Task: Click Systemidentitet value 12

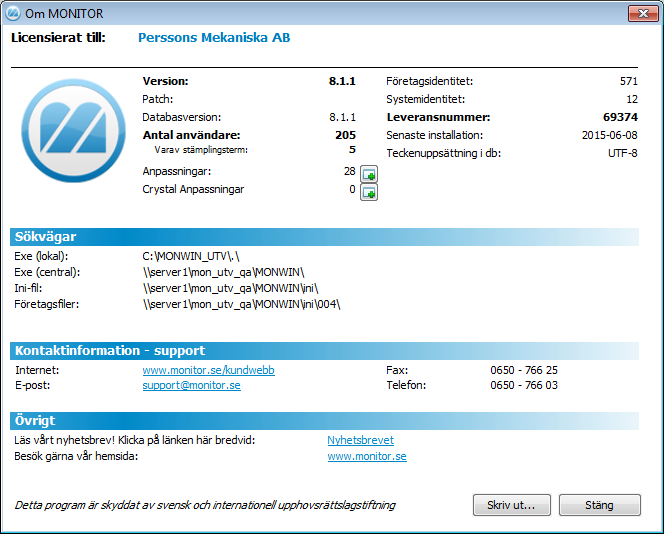Action: click(x=632, y=99)
